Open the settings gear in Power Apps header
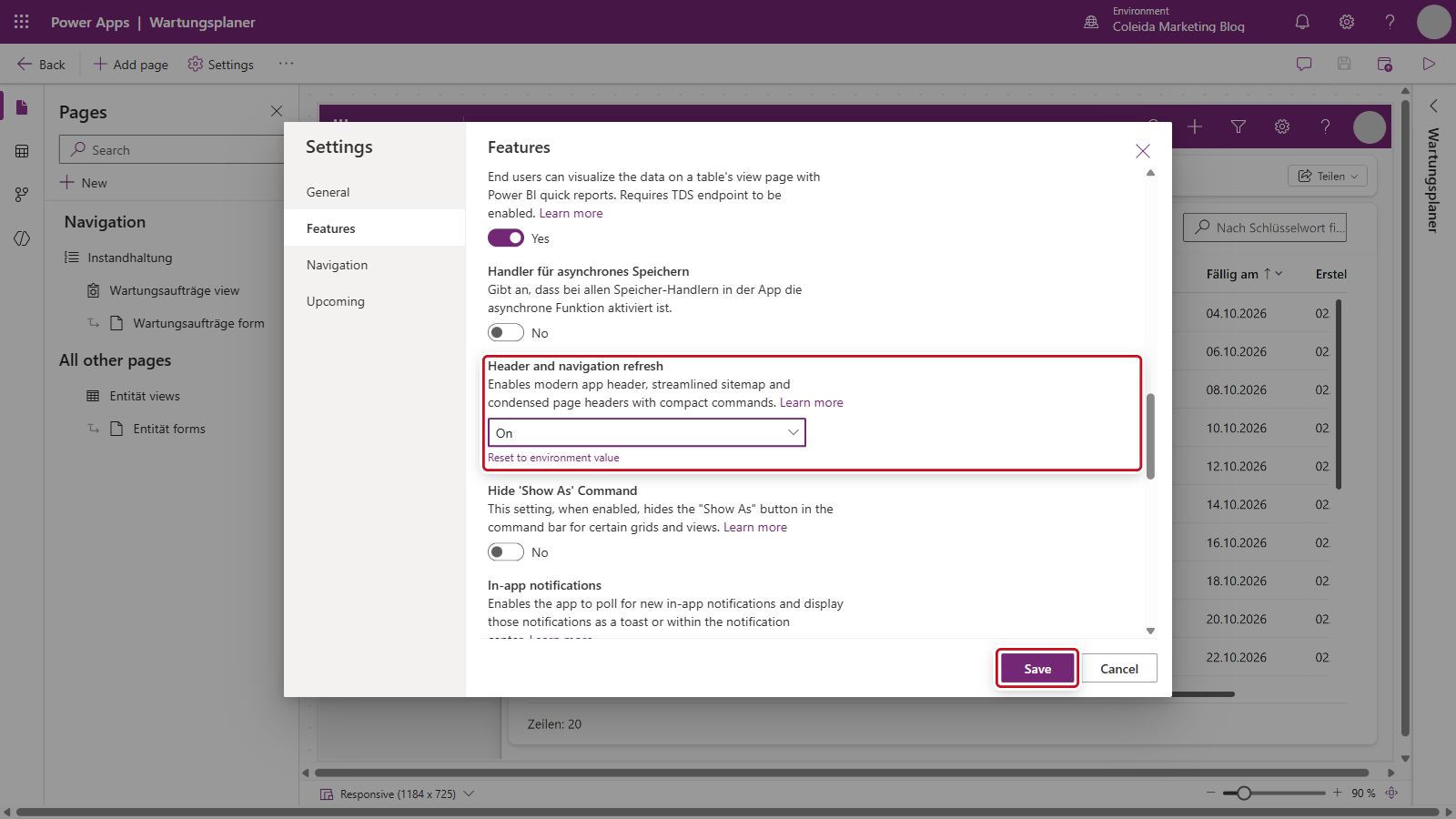Image resolution: width=1456 pixels, height=819 pixels. 1347,22
